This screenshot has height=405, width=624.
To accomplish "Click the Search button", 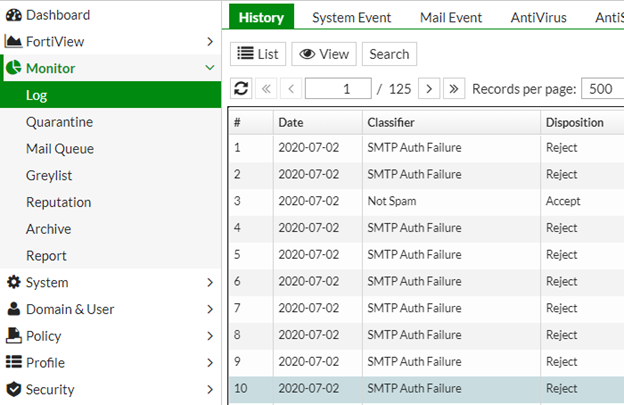I will [x=389, y=54].
